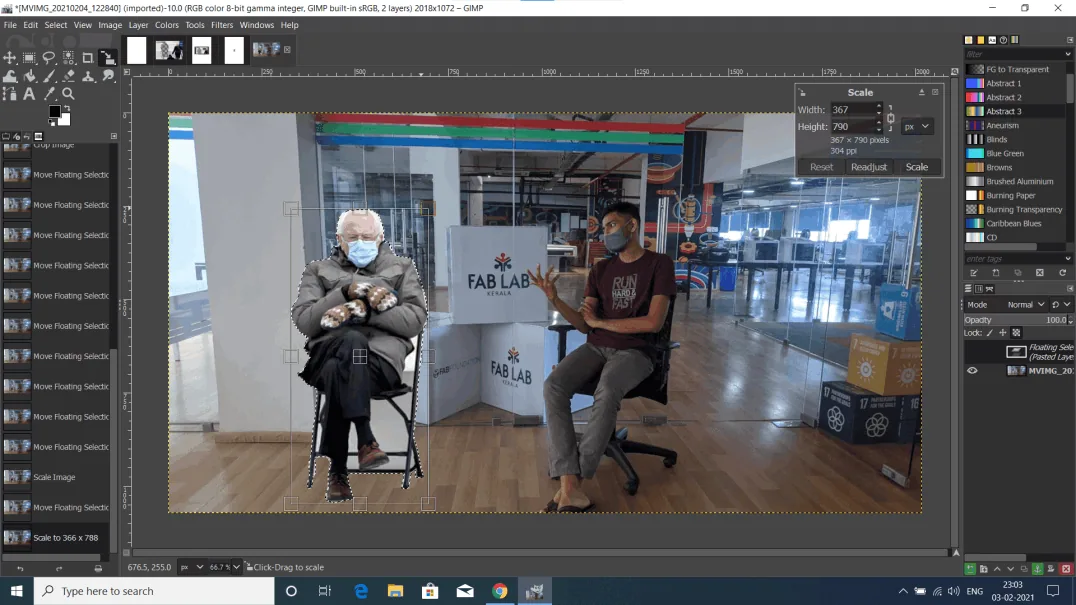Open the Colors menu
1076x605 pixels.
click(167, 25)
